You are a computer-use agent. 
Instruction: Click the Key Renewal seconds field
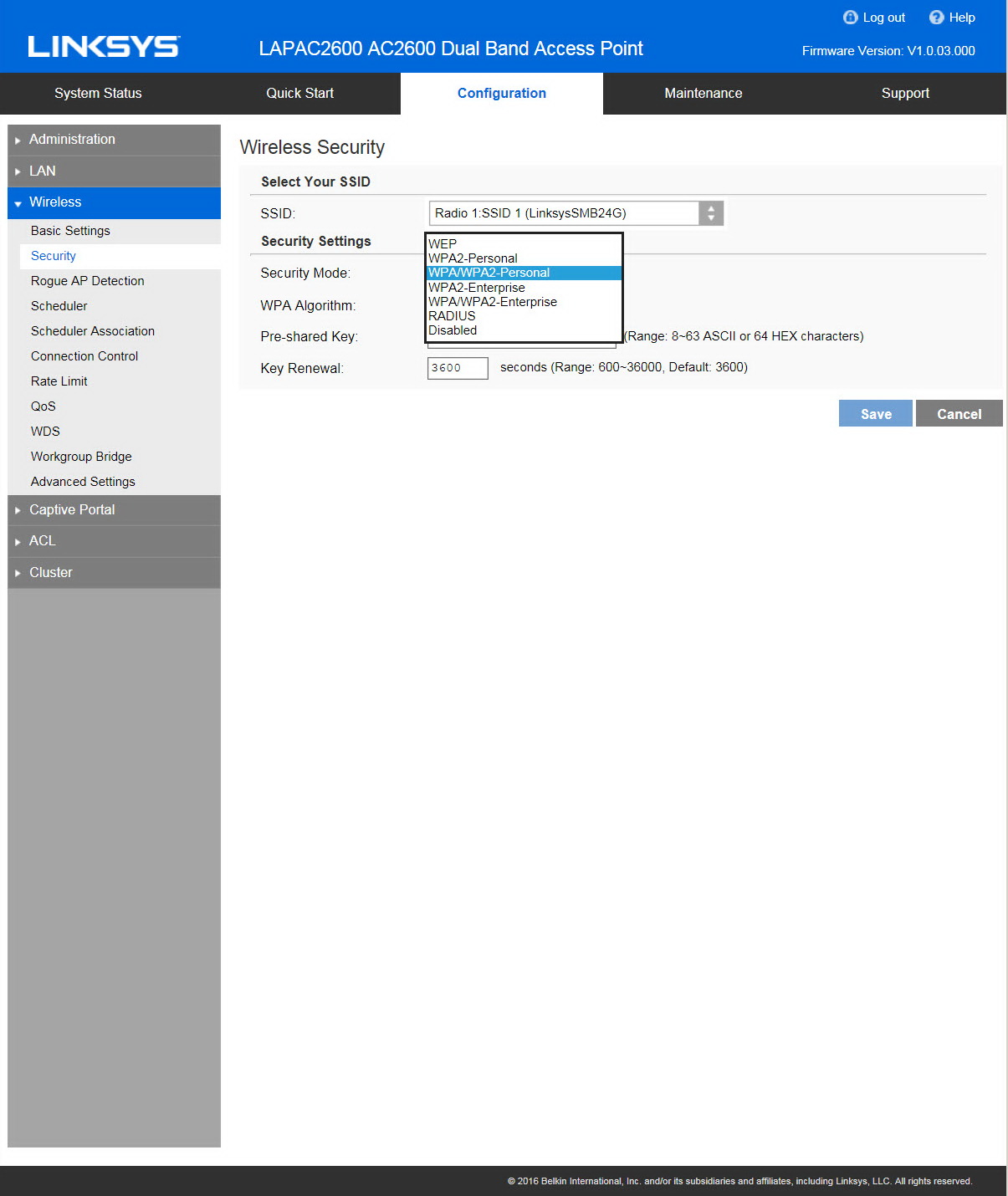pyautogui.click(x=458, y=368)
